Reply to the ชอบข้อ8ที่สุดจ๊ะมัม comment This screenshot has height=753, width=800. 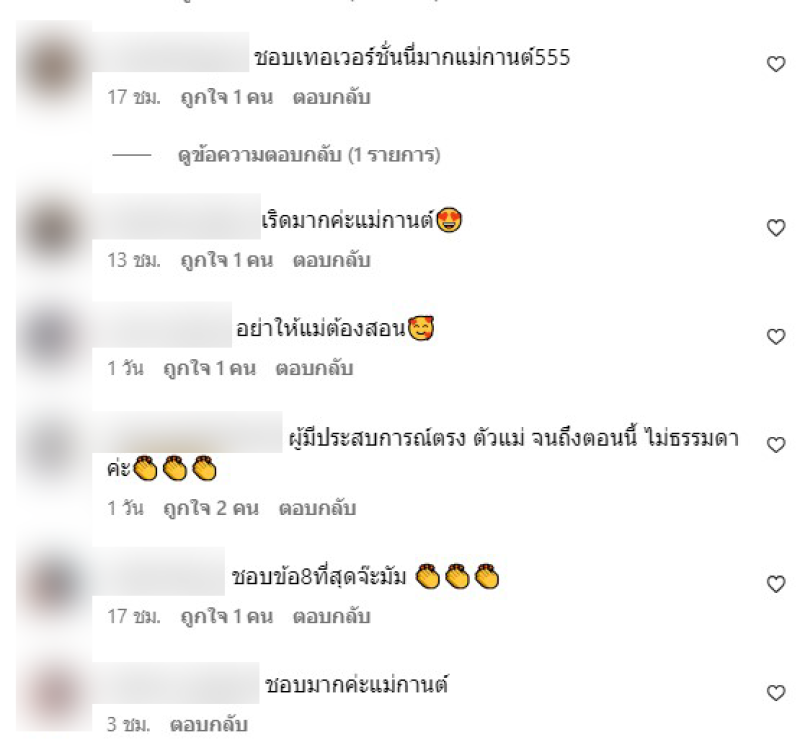pos(331,616)
